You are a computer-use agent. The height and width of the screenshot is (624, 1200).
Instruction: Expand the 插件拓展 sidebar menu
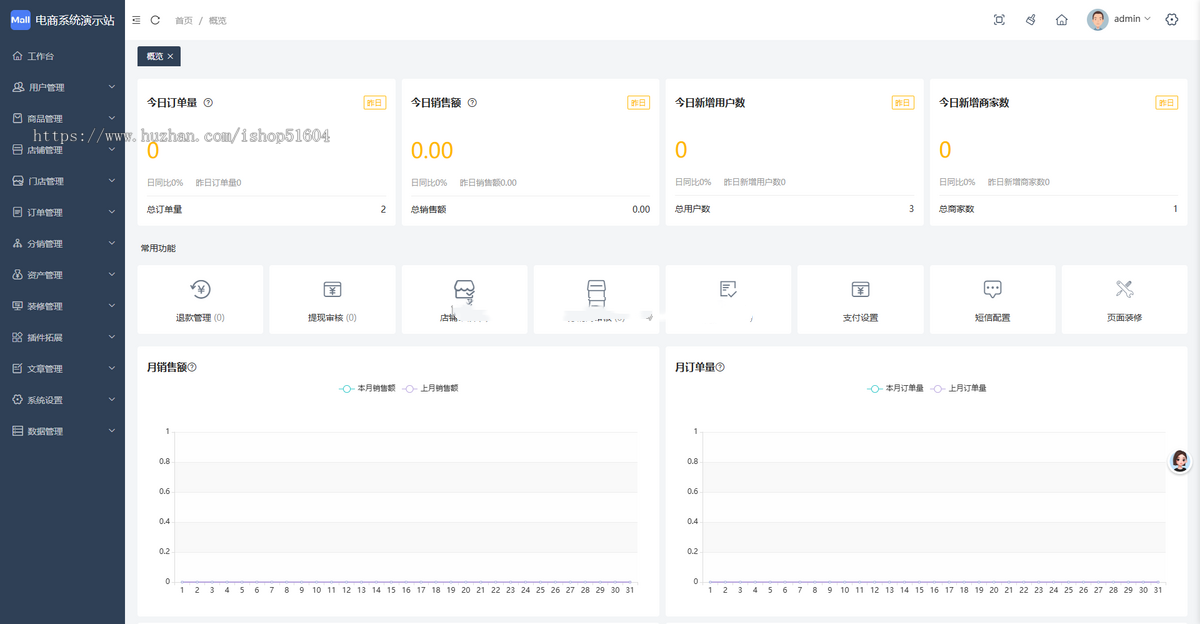62,337
